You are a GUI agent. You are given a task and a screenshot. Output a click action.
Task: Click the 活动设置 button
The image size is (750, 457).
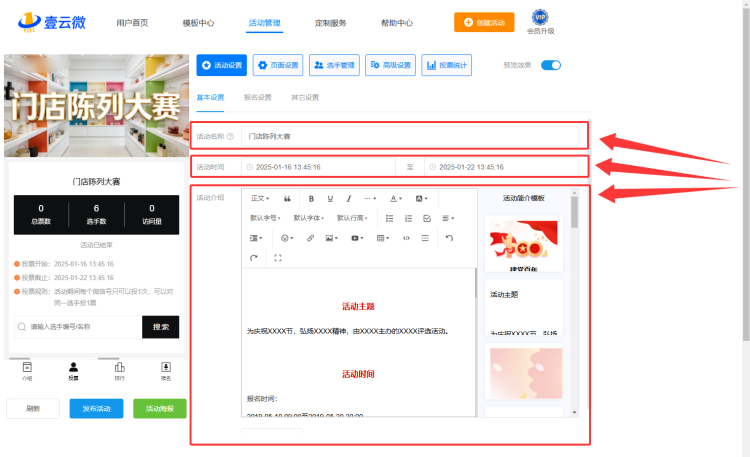(x=221, y=65)
